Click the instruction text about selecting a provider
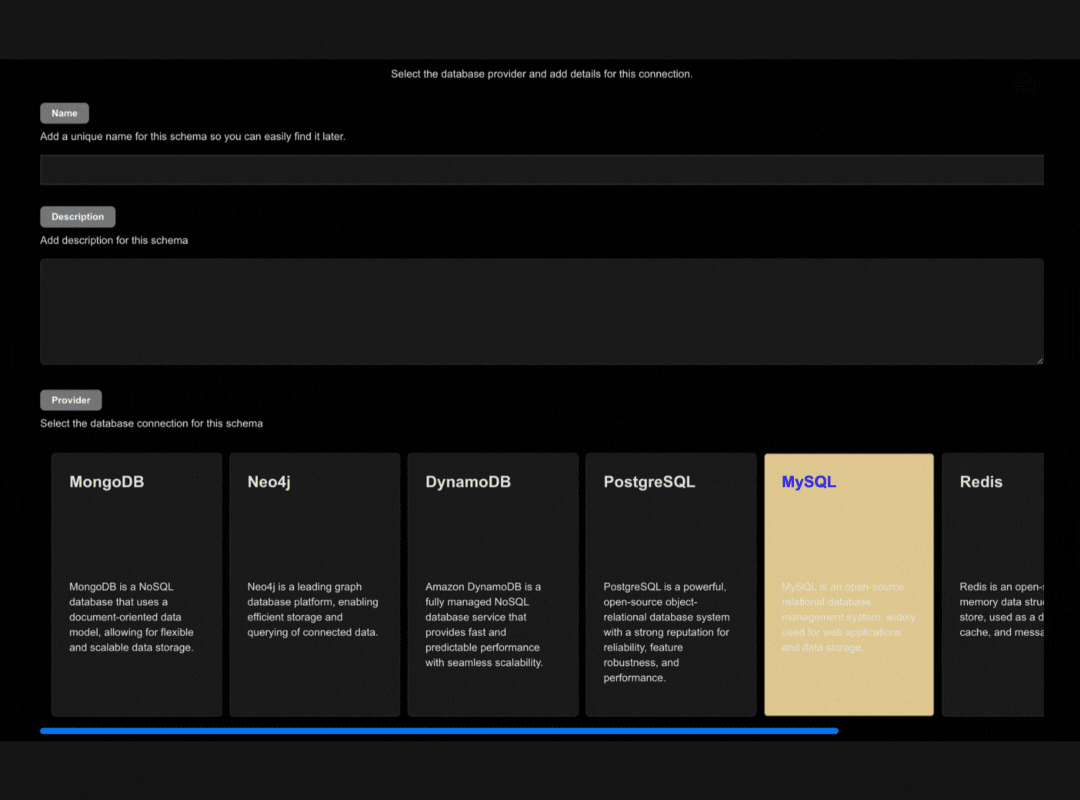The width and height of the screenshot is (1080, 800). [540, 73]
